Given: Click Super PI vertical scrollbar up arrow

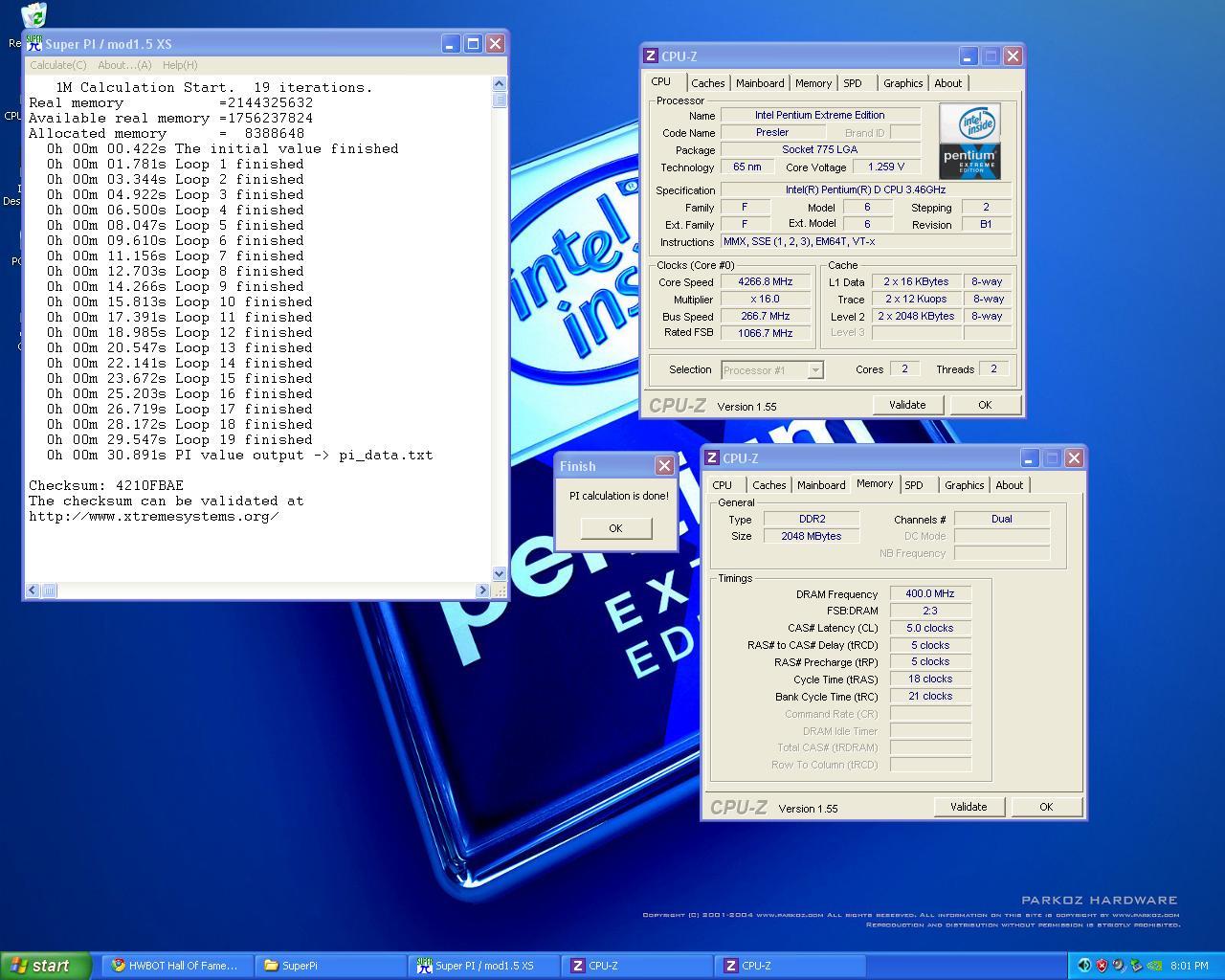Looking at the screenshot, I should pyautogui.click(x=499, y=84).
